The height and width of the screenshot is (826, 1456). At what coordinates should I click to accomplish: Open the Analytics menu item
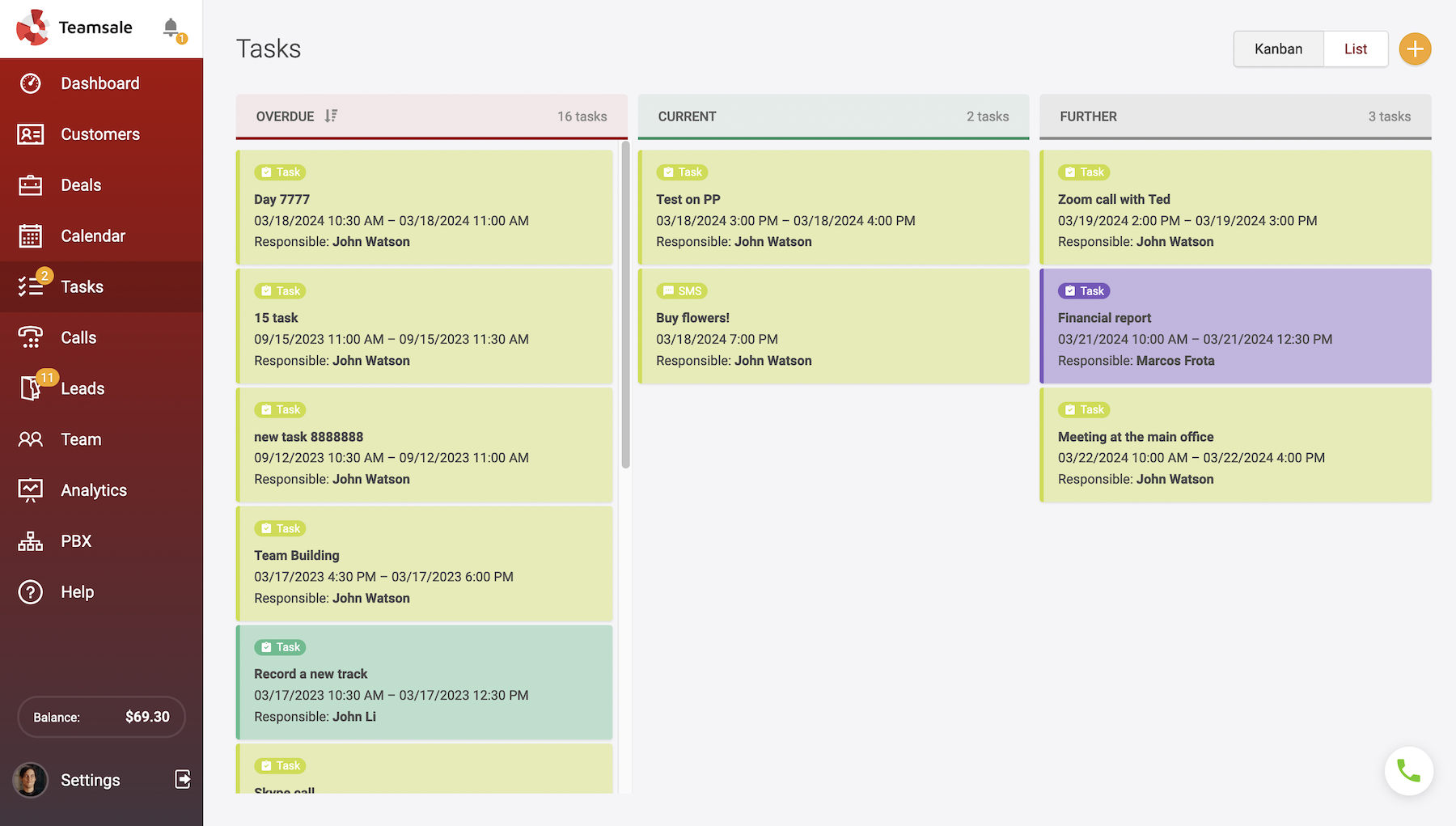[94, 490]
